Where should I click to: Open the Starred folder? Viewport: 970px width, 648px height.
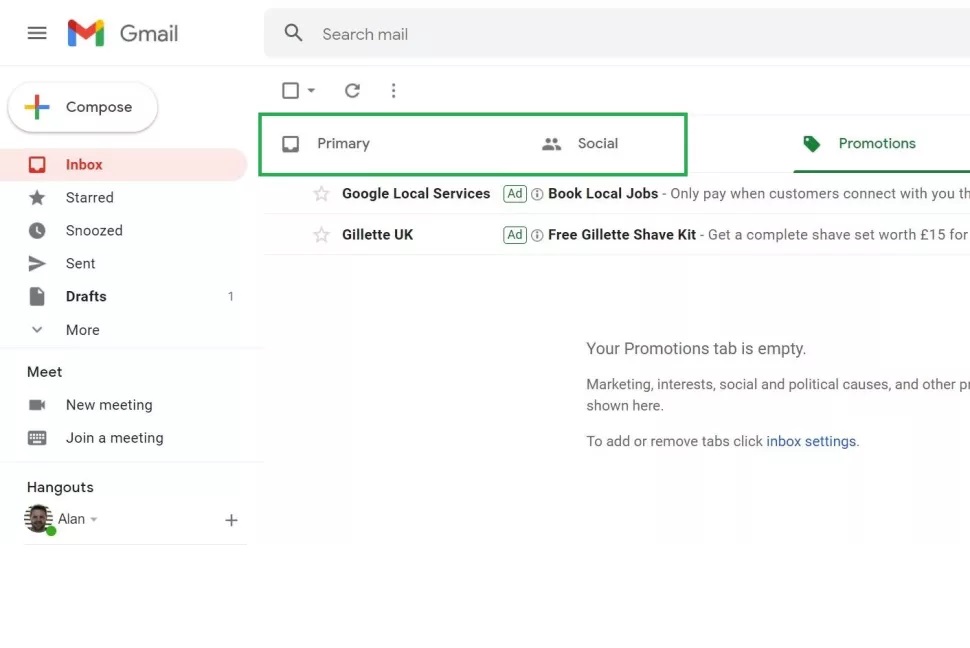coord(124,197)
